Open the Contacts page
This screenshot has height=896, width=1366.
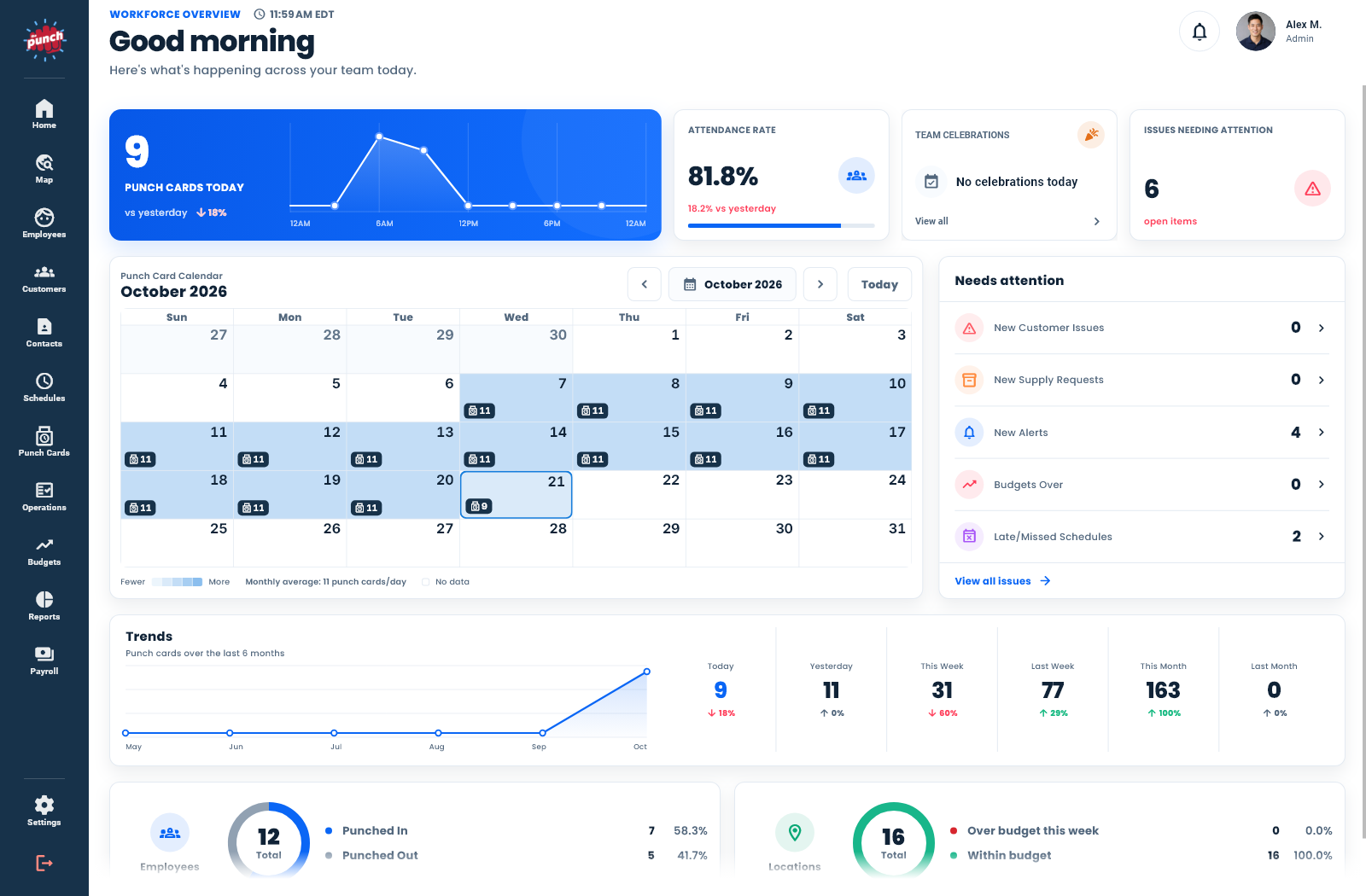point(44,332)
